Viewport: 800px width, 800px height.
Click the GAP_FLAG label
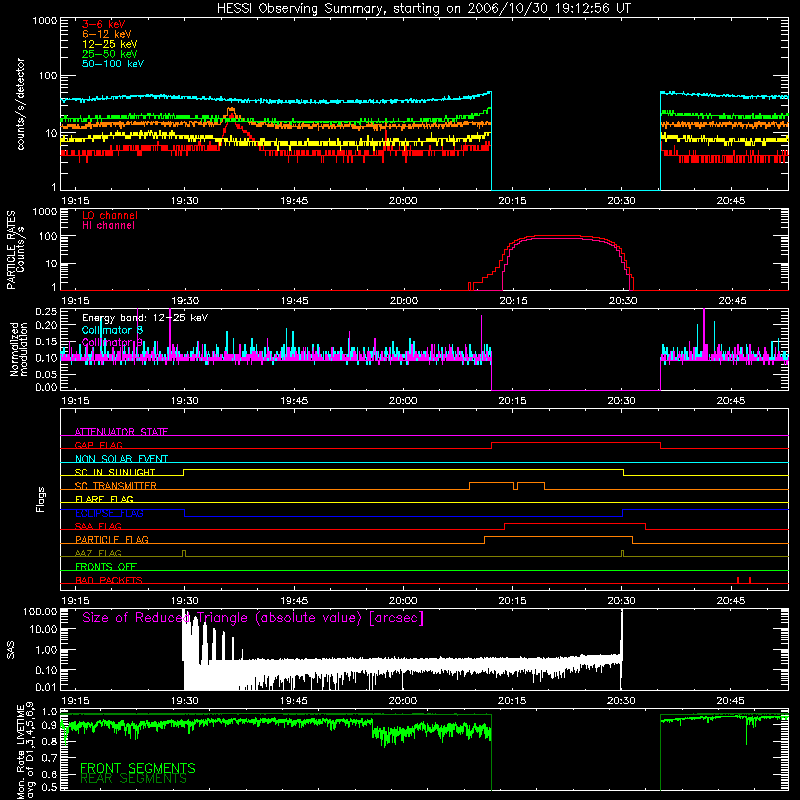click(x=98, y=445)
